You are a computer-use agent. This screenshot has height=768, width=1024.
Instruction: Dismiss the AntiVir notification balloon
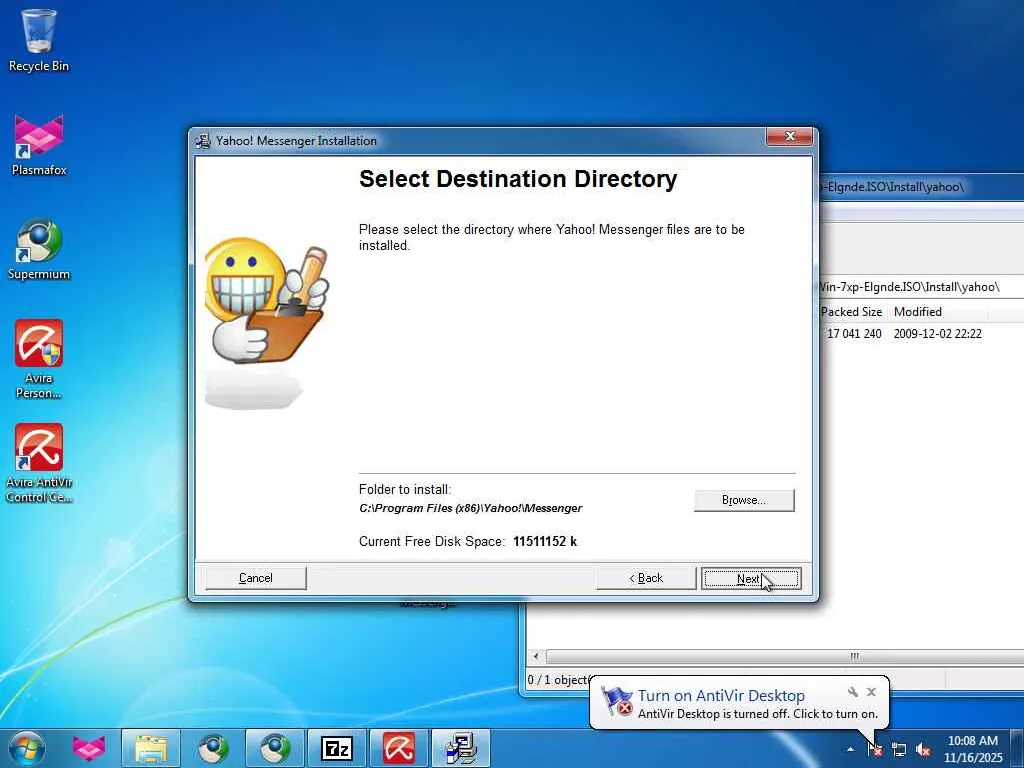(x=871, y=692)
